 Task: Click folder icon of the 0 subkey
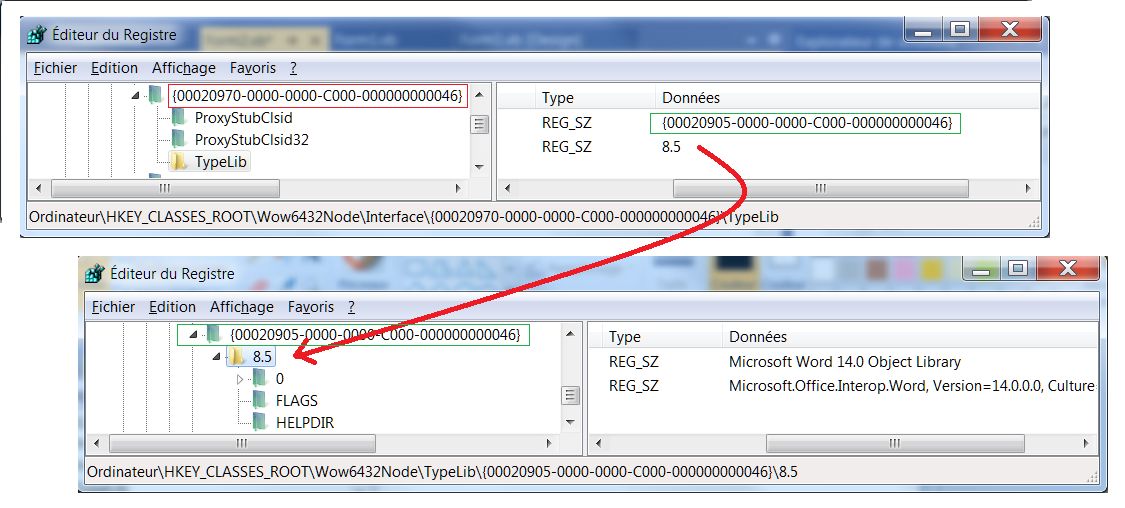click(x=260, y=378)
